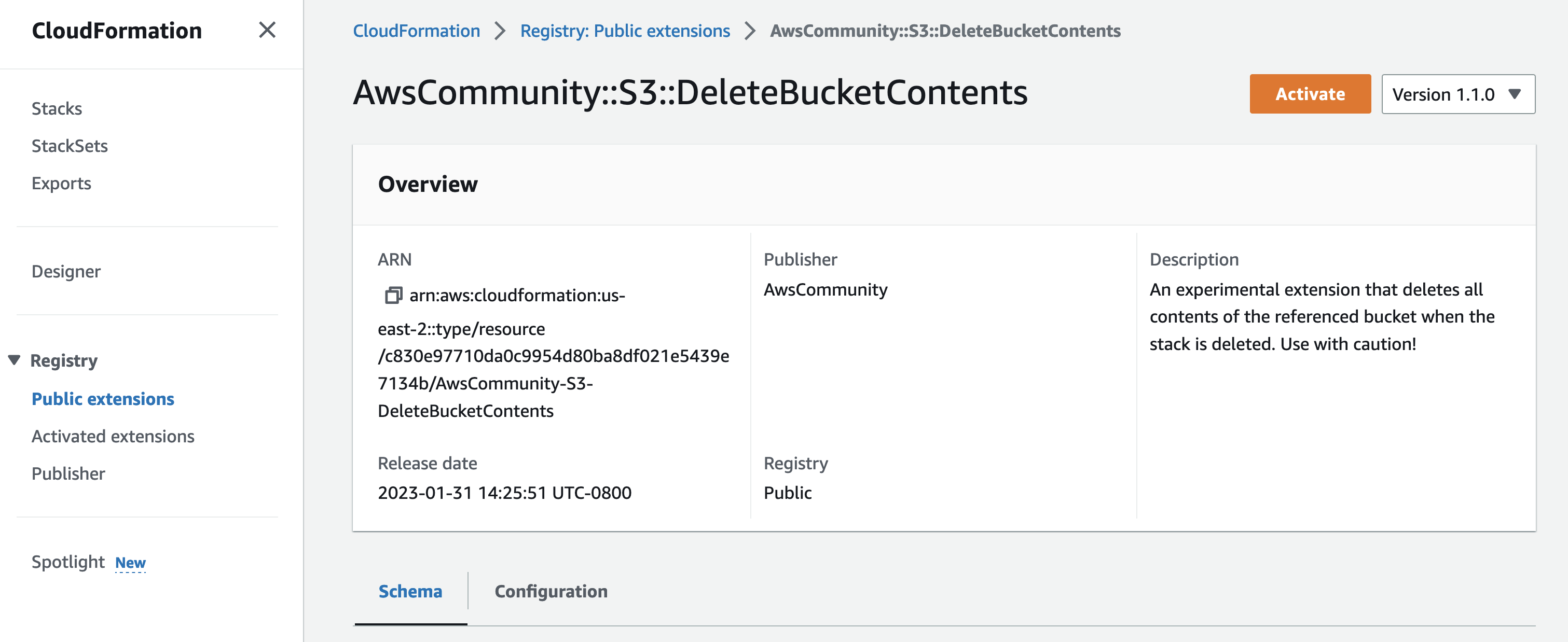Open Activated extensions page
The width and height of the screenshot is (1568, 642).
tap(113, 436)
